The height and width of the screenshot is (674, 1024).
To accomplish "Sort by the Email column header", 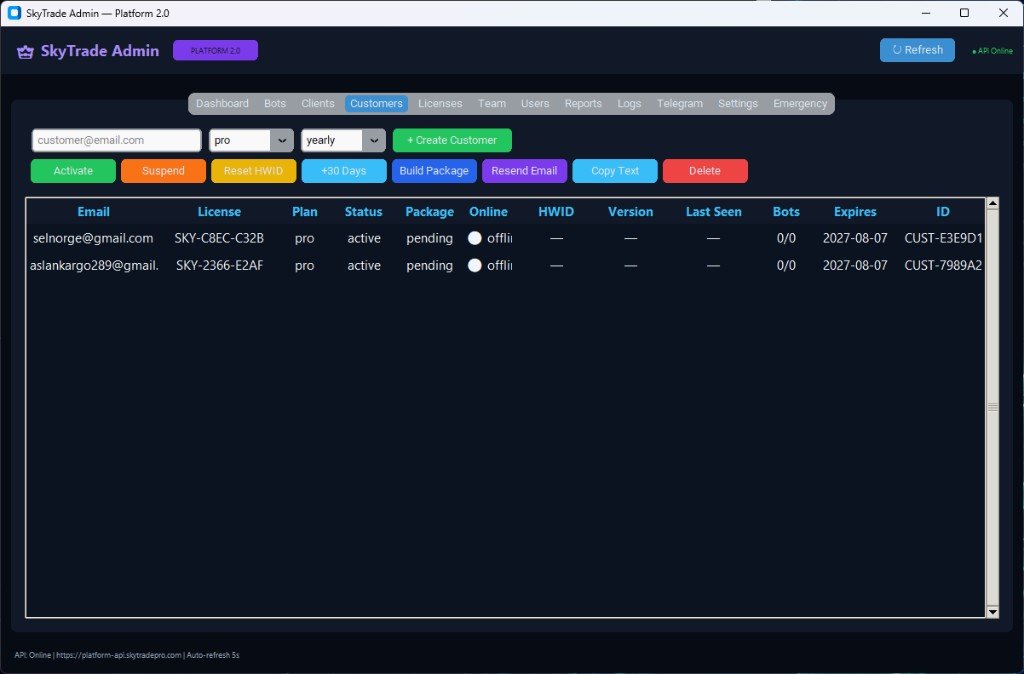I will (x=93, y=212).
